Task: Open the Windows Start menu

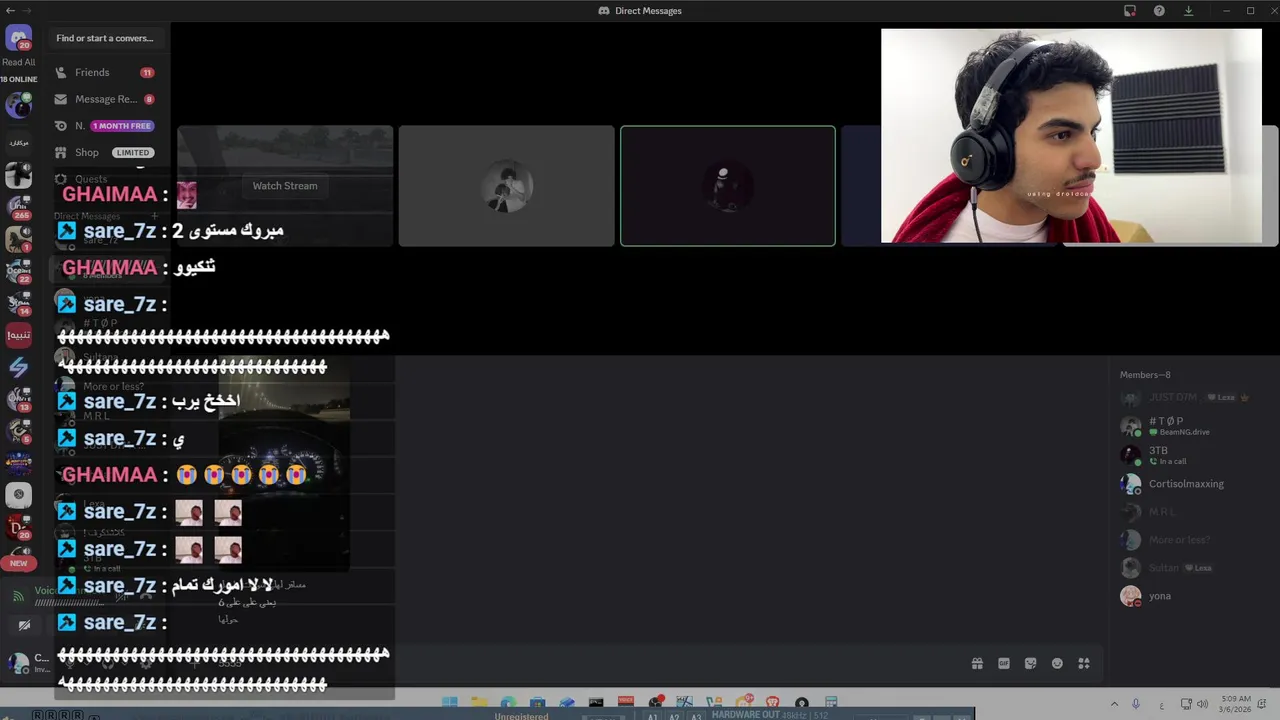Action: (x=450, y=704)
